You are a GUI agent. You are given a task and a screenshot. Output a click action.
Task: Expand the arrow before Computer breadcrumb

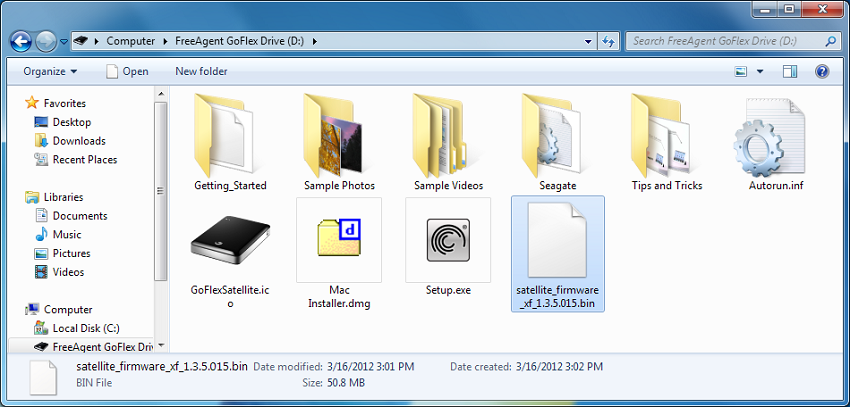click(x=96, y=41)
